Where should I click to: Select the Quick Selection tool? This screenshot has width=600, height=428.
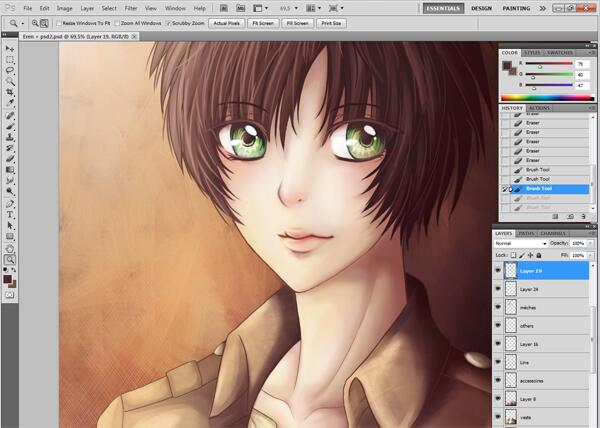point(10,81)
